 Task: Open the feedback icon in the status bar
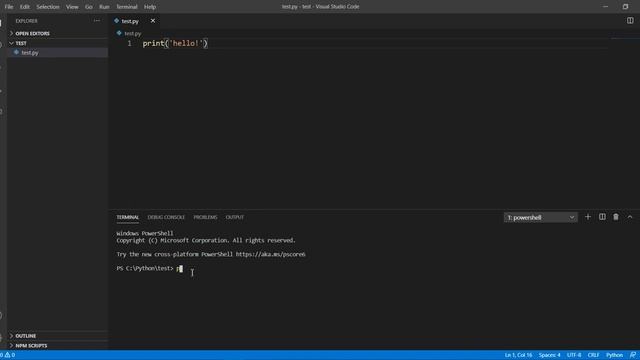633,355
